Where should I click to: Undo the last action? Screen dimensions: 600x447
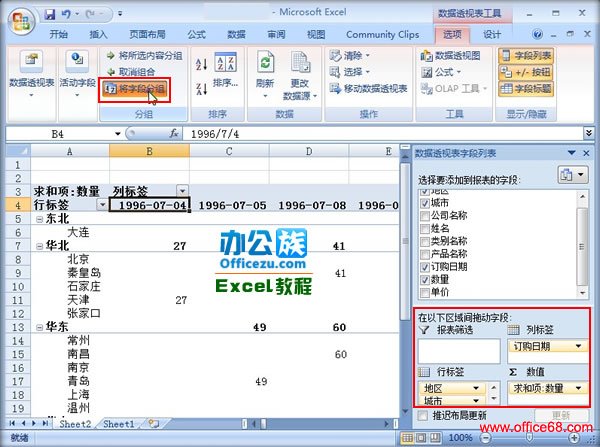point(66,14)
